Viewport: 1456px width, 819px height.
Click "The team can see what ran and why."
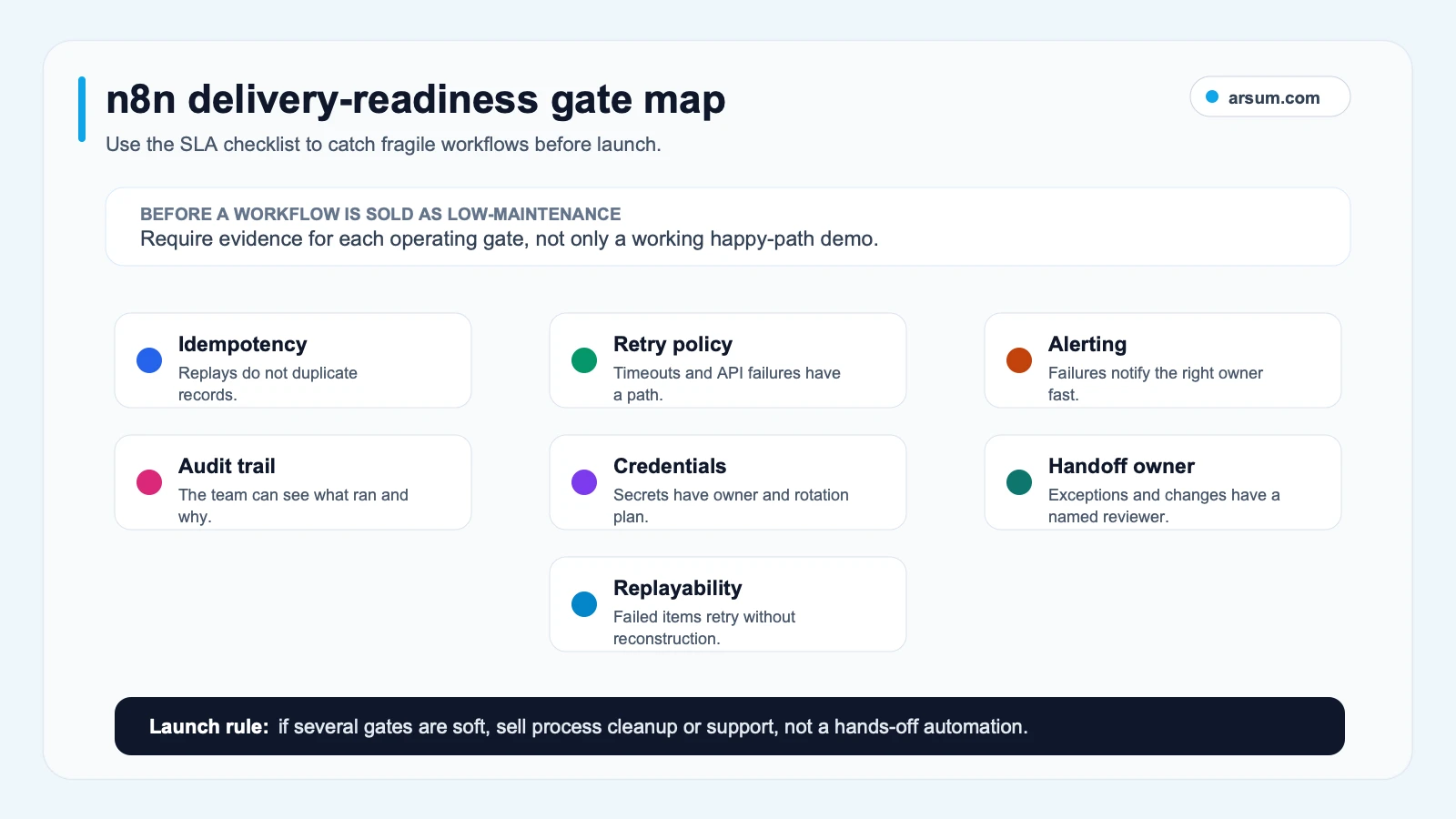point(293,506)
